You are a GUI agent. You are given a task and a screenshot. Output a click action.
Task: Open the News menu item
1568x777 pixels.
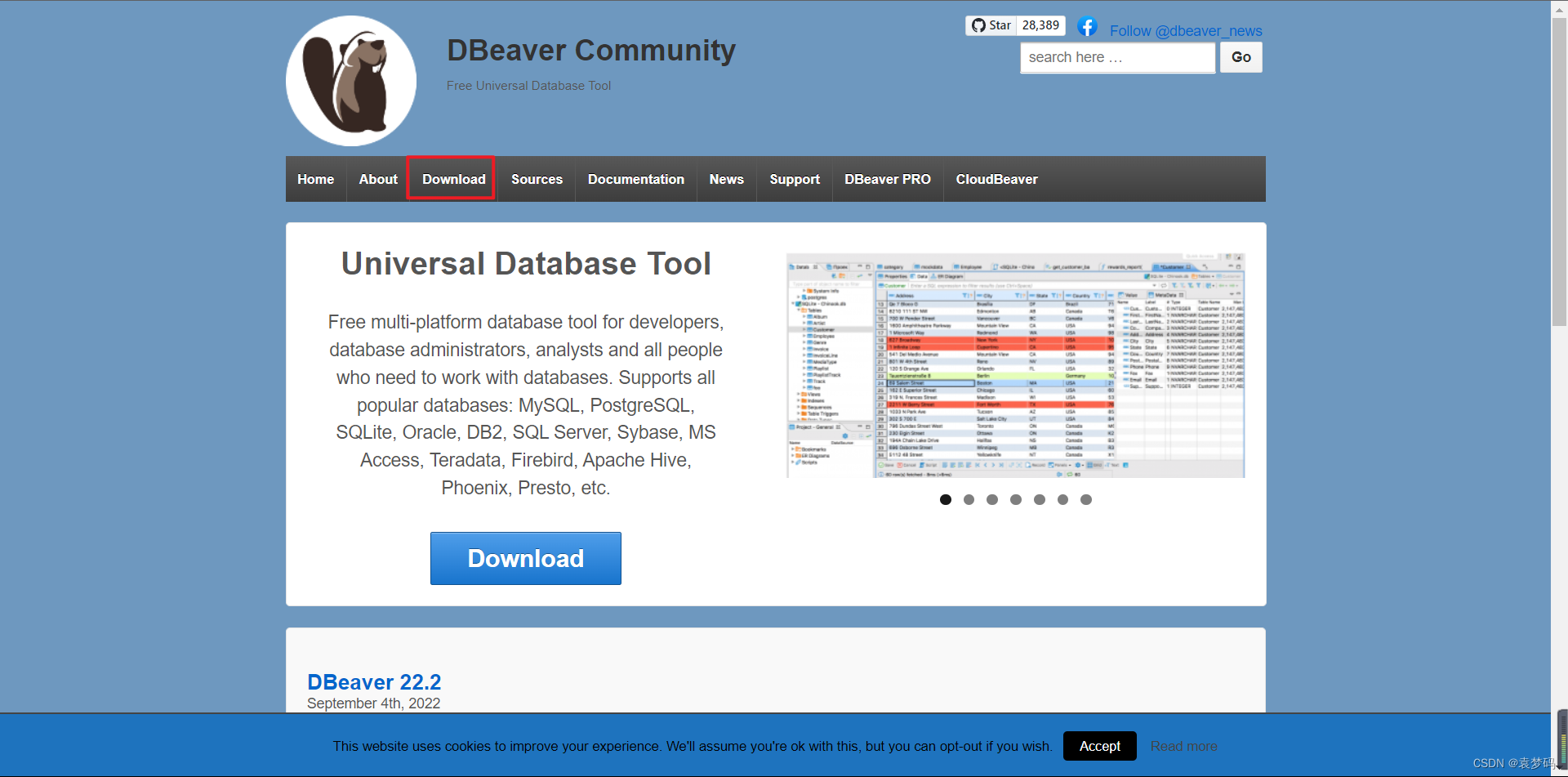coord(727,179)
